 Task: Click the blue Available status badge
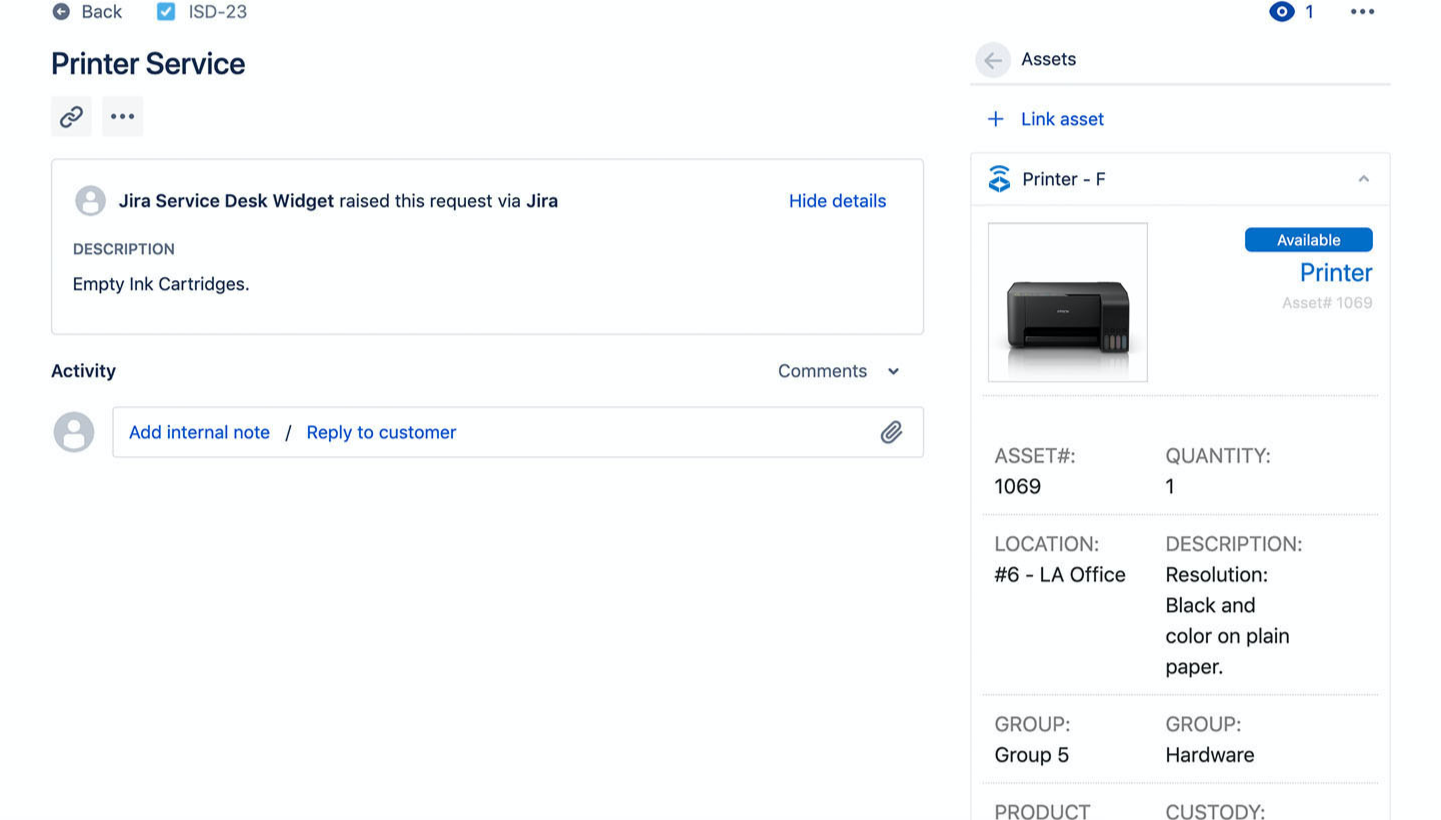tap(1308, 240)
